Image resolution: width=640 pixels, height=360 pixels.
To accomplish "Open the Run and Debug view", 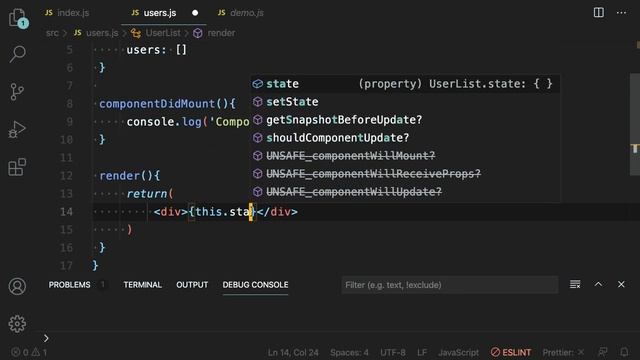I will click(17, 129).
